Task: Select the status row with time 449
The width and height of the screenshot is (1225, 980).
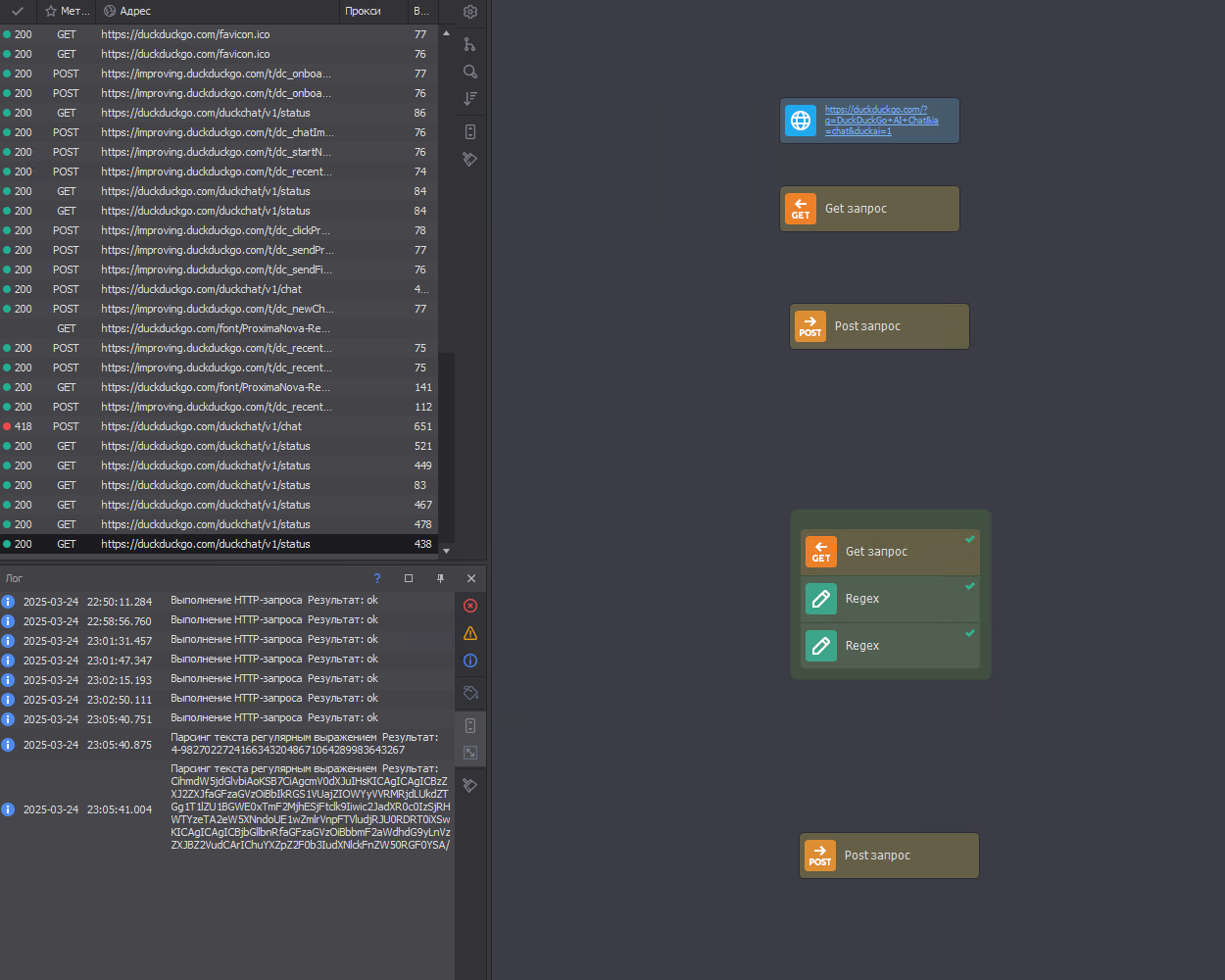Action: click(219, 465)
